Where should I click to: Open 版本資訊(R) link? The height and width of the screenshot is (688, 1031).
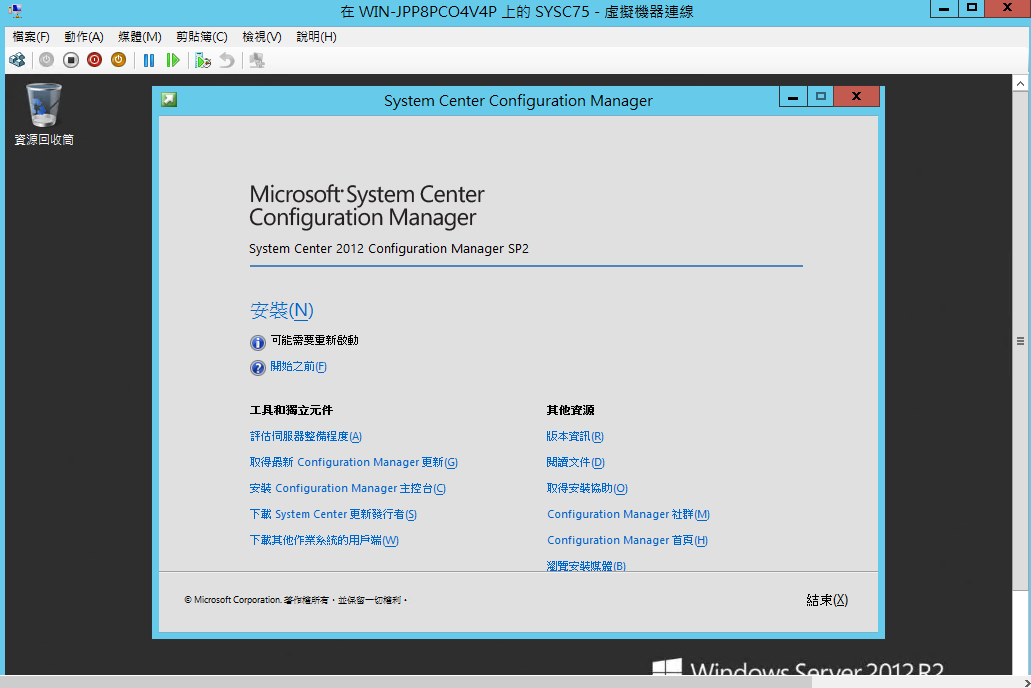[x=575, y=436]
